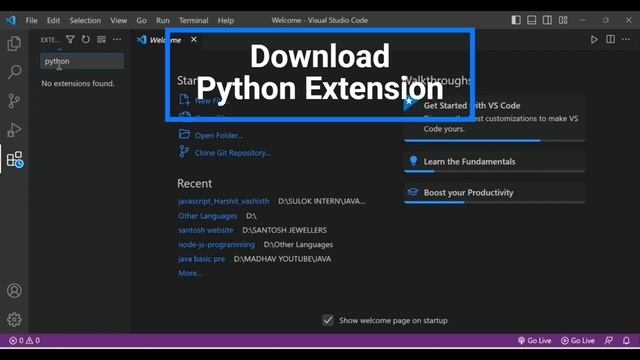The image size is (640, 360).
Task: Open recent Other Languages folder
Action: 207,216
